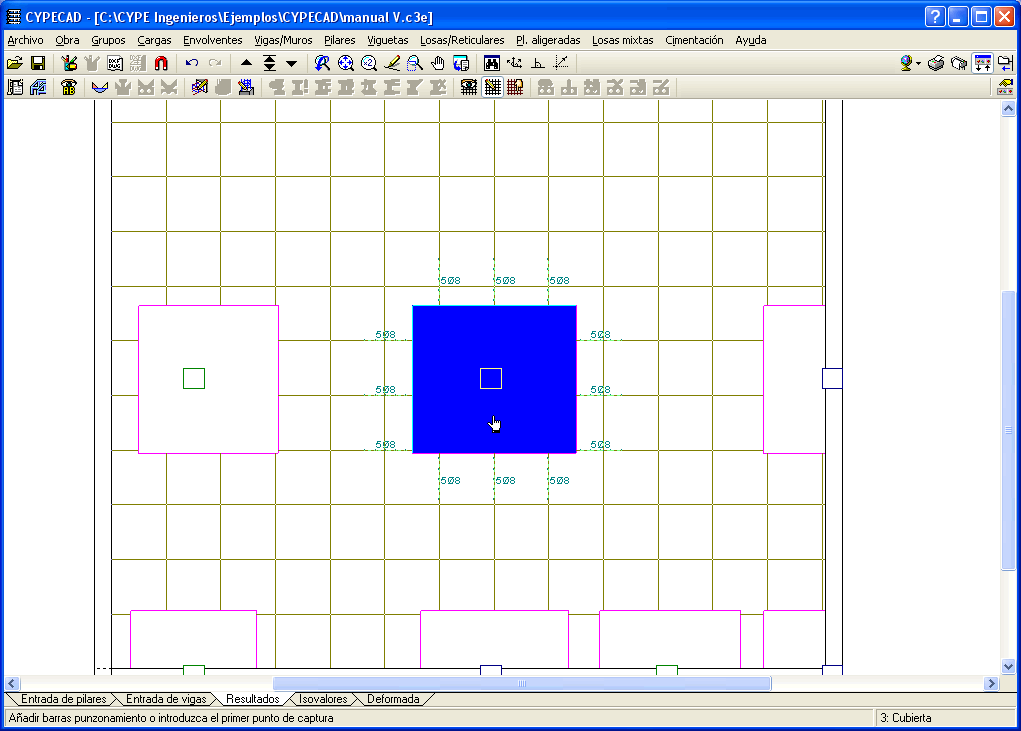The height and width of the screenshot is (731, 1021).
Task: Click the red grid with hand icon
Action: coord(515,87)
